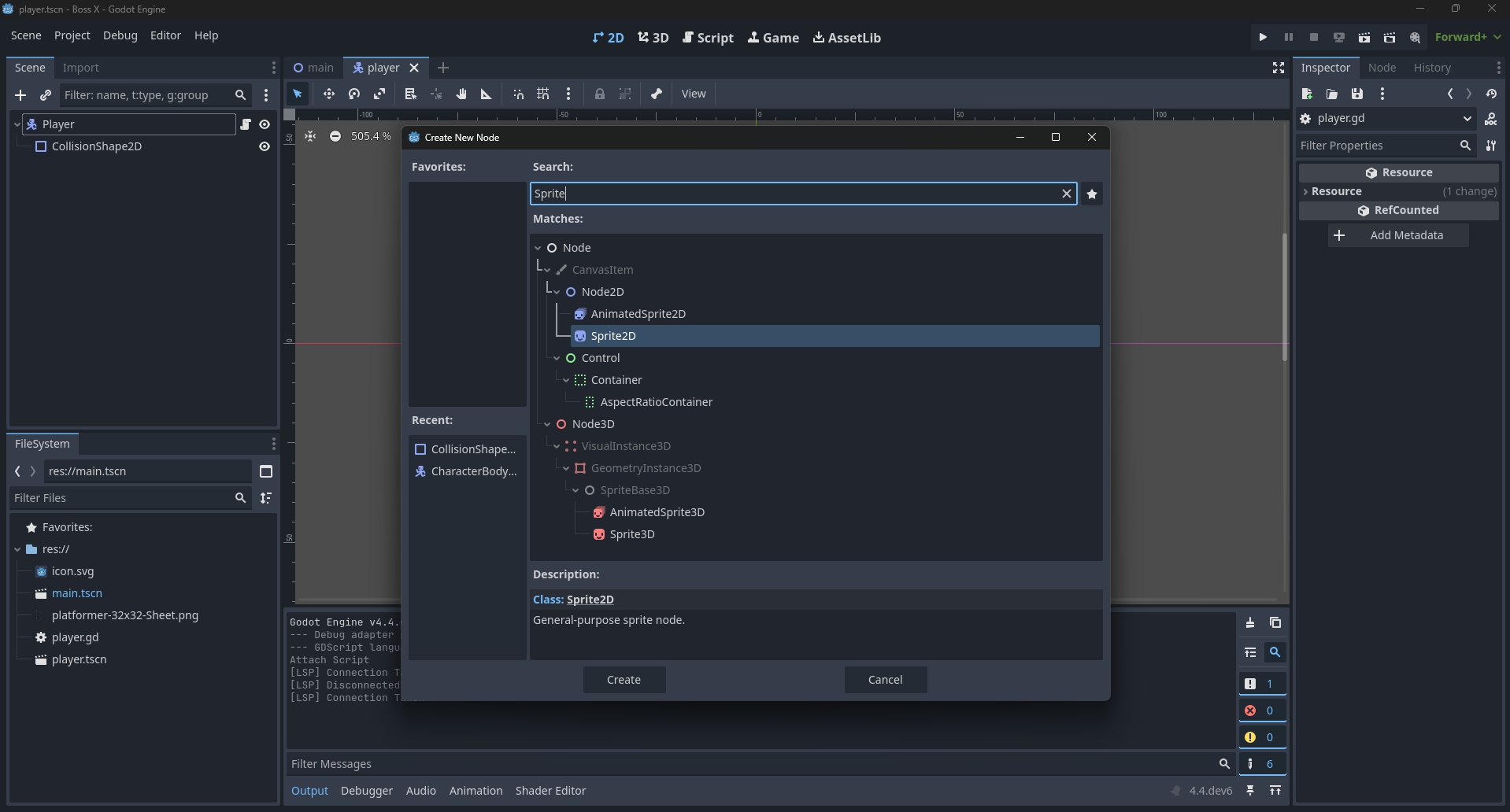Open the Debugger bottom panel
Viewport: 1510px width, 812px height.
367,791
